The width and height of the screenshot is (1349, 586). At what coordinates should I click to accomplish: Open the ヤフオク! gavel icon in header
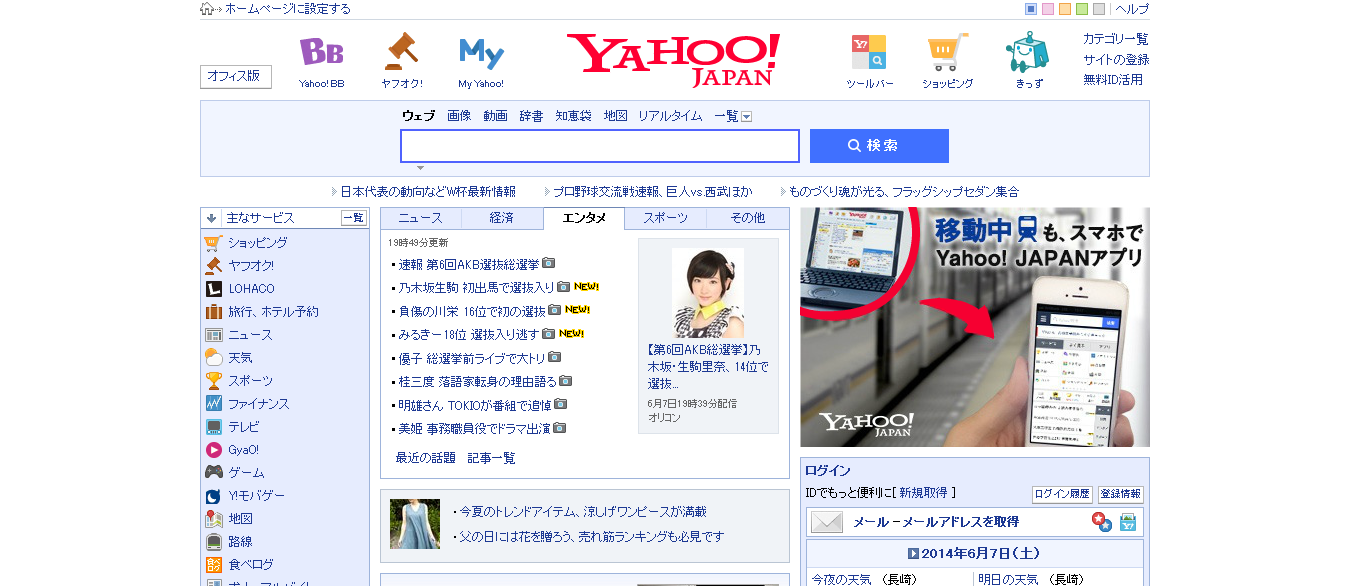pos(401,52)
